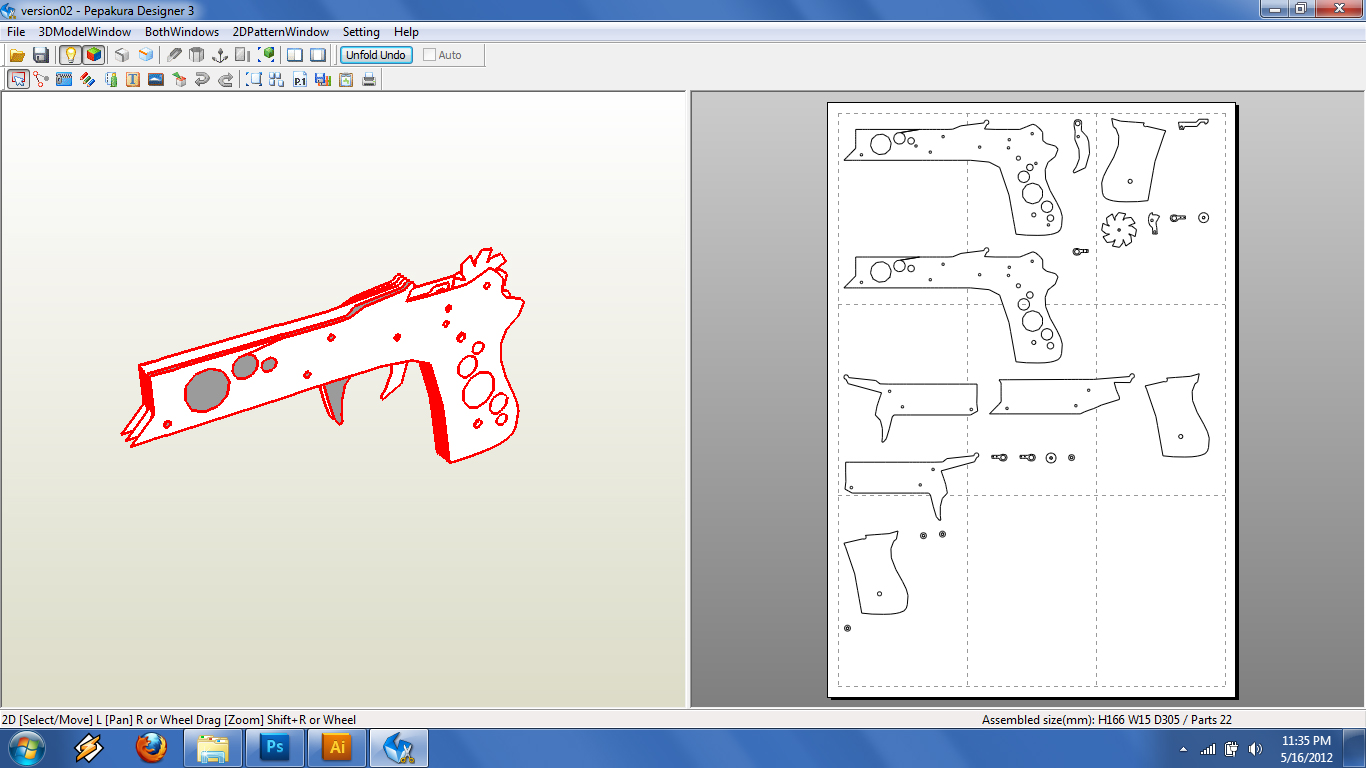Click the taskbar clock showing 11:35 PM
The image size is (1366, 768).
point(1307,748)
